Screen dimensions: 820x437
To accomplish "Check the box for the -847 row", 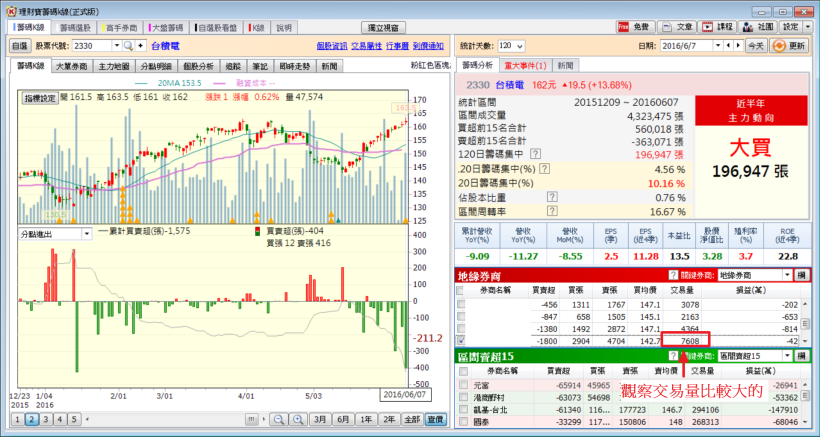I will tap(461, 317).
